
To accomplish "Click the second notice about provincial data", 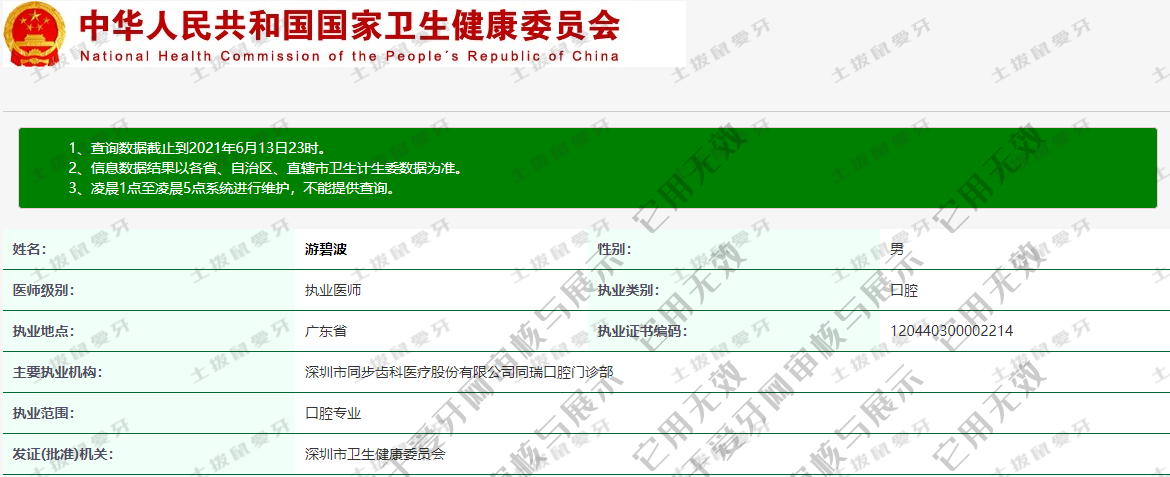I will coord(265,168).
